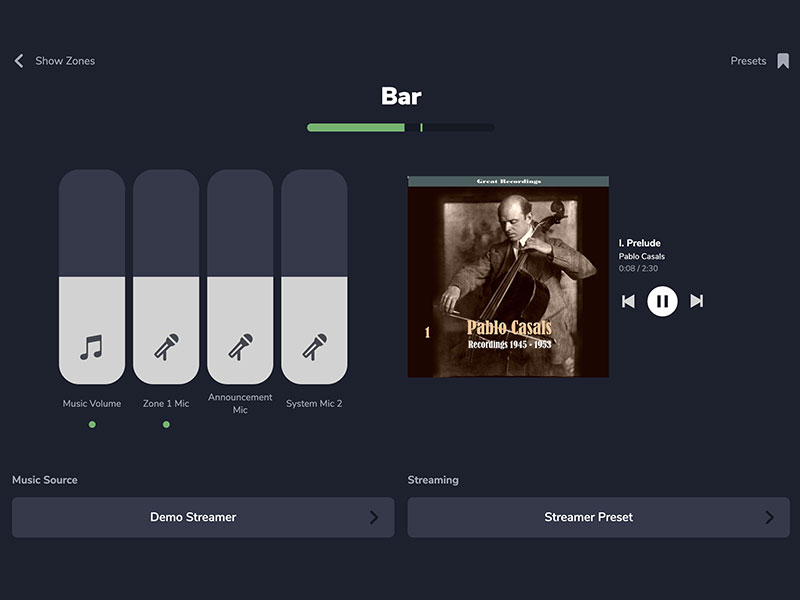Pause the currently playing track
This screenshot has height=600, width=800.
point(662,301)
